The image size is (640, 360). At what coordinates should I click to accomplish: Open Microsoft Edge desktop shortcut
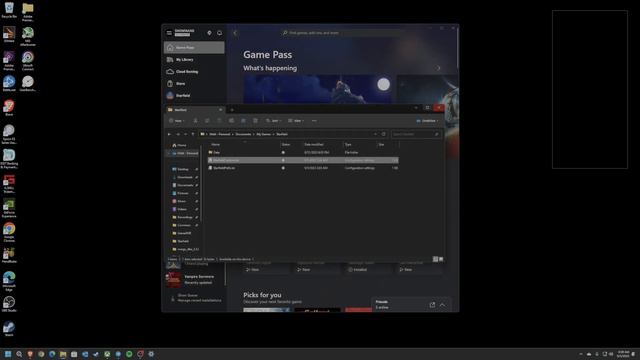click(9, 281)
